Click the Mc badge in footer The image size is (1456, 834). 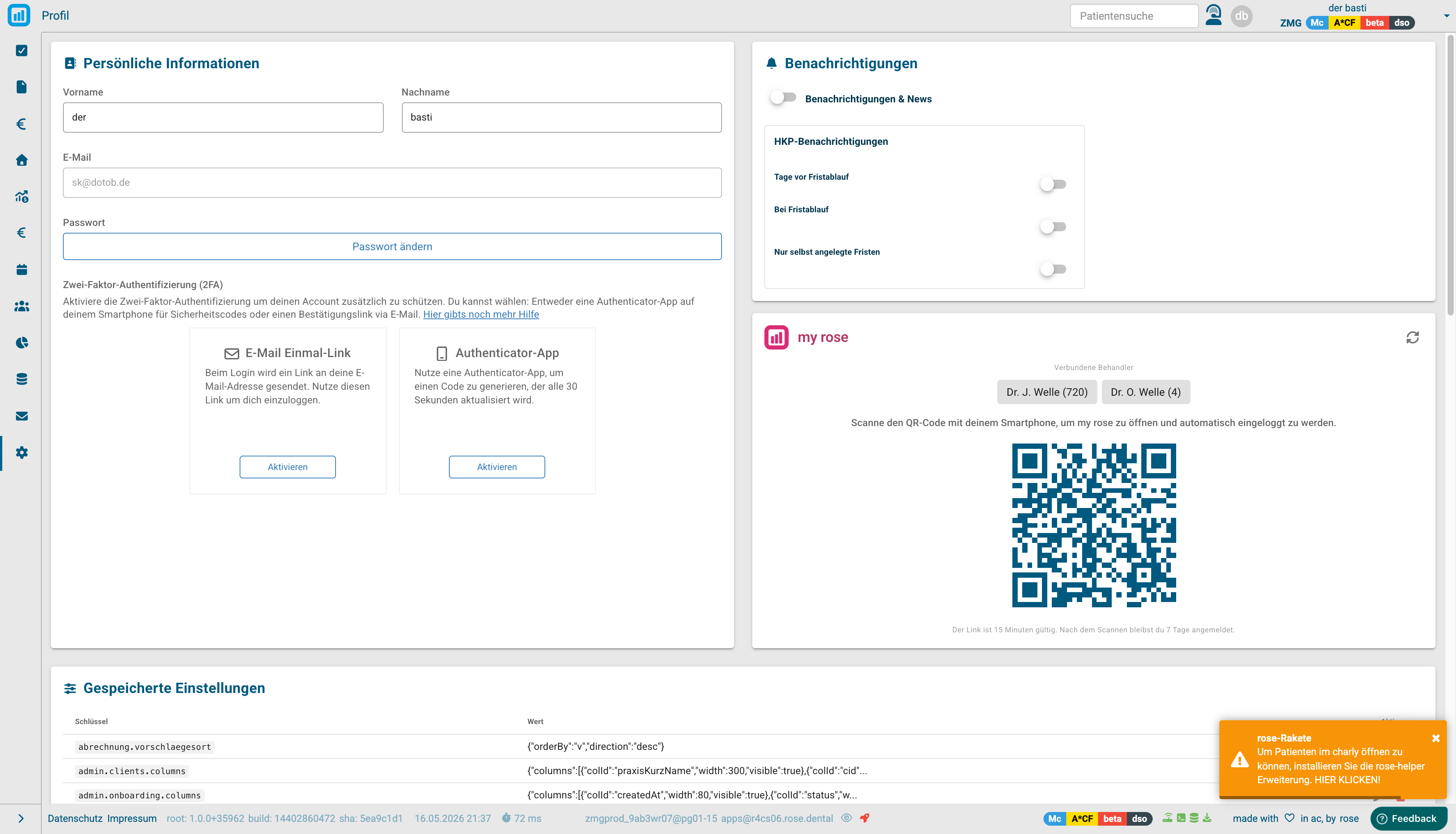[x=1054, y=818]
